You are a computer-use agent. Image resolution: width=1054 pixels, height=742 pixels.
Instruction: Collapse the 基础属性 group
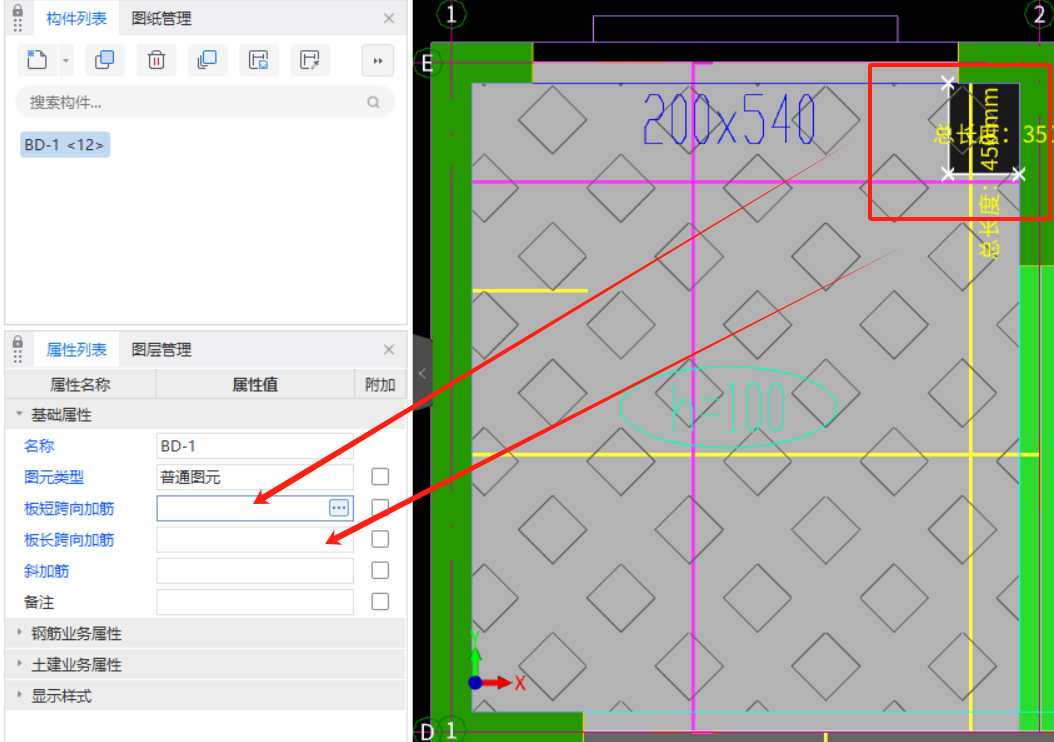click(19, 414)
